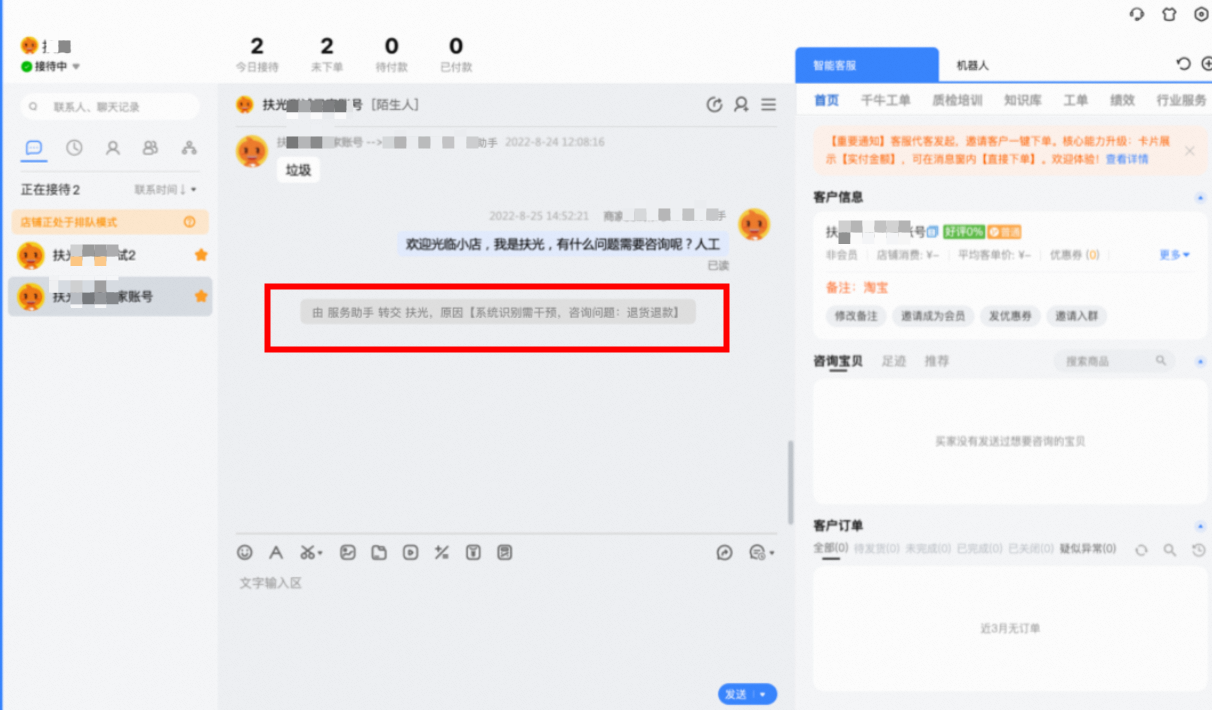Select the 工单 tab
Viewport: 1212px width, 710px height.
(1075, 100)
